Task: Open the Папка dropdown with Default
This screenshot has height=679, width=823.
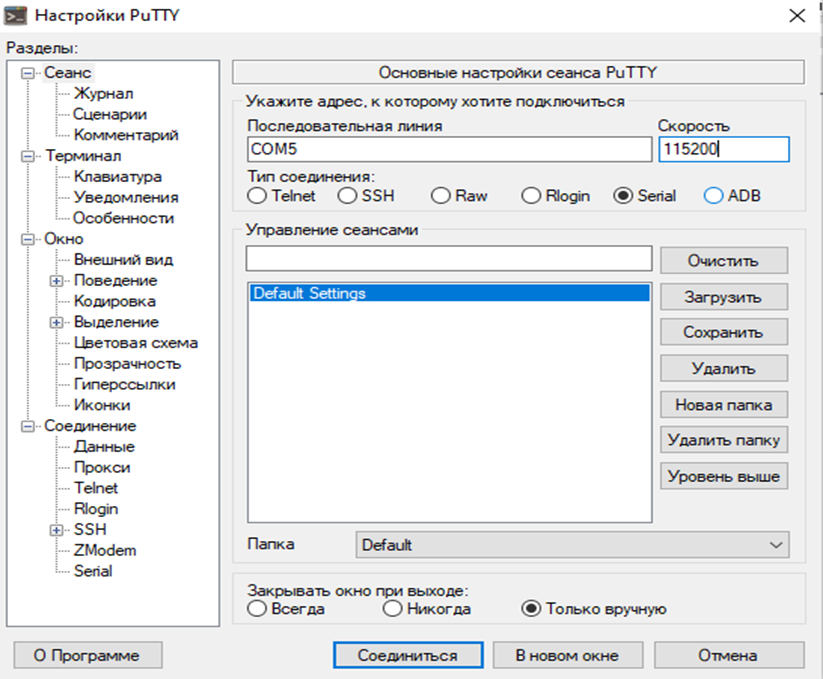Action: pyautogui.click(x=572, y=545)
